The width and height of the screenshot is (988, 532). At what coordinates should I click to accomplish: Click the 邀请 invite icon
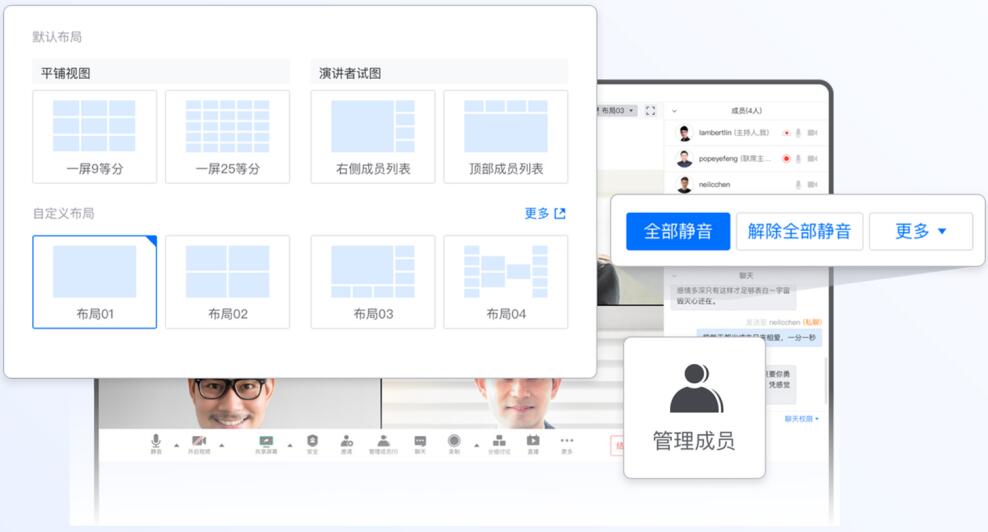(346, 441)
